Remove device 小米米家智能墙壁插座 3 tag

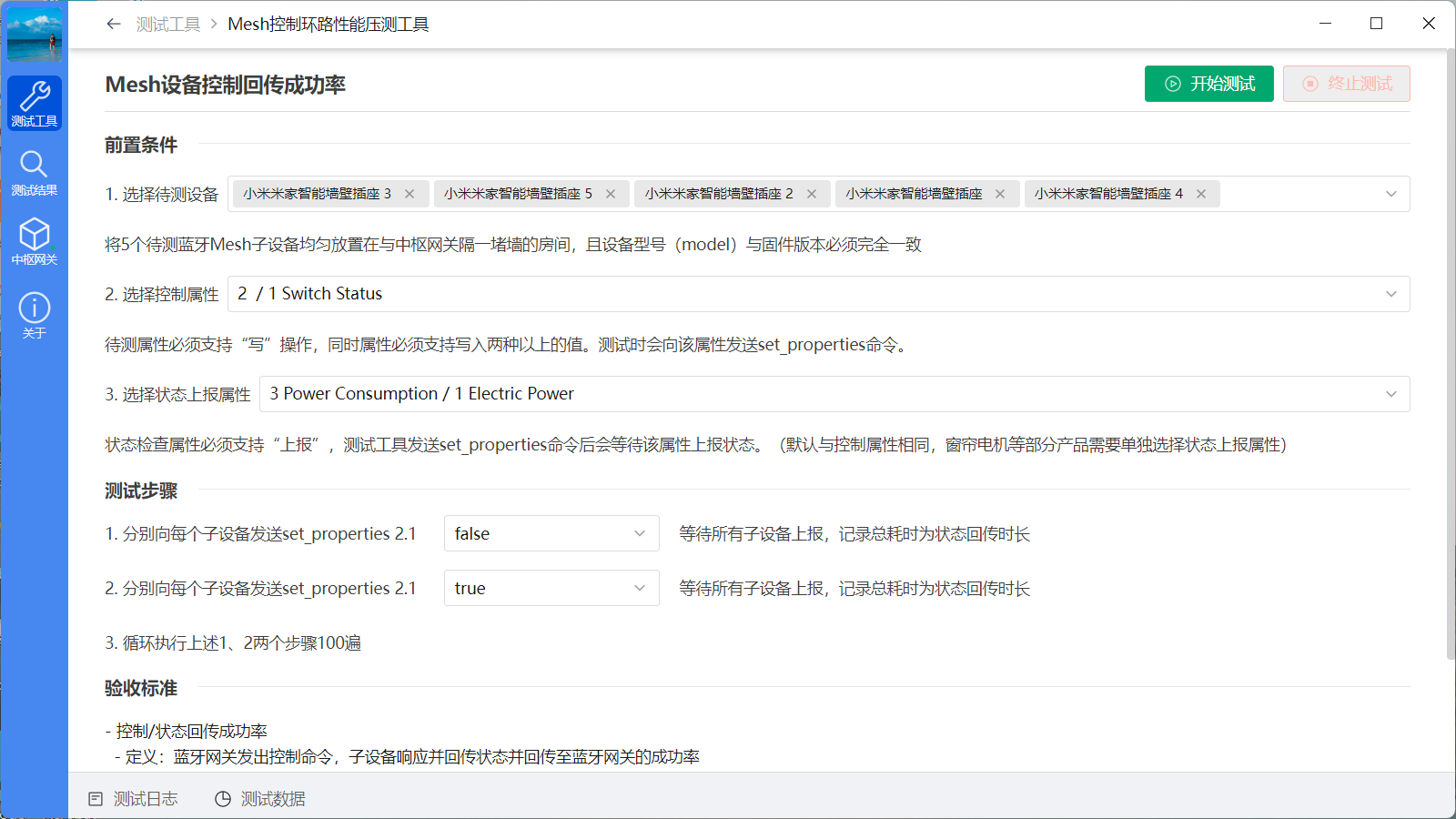pos(409,194)
